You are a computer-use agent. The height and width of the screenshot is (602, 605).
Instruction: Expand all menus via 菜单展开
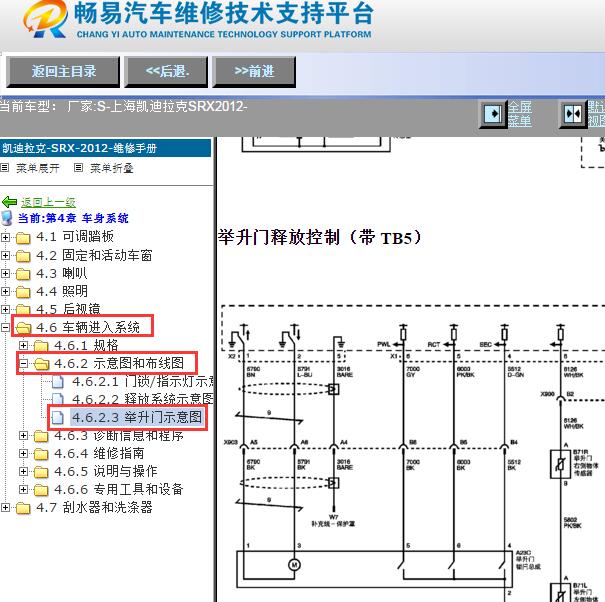[38, 168]
